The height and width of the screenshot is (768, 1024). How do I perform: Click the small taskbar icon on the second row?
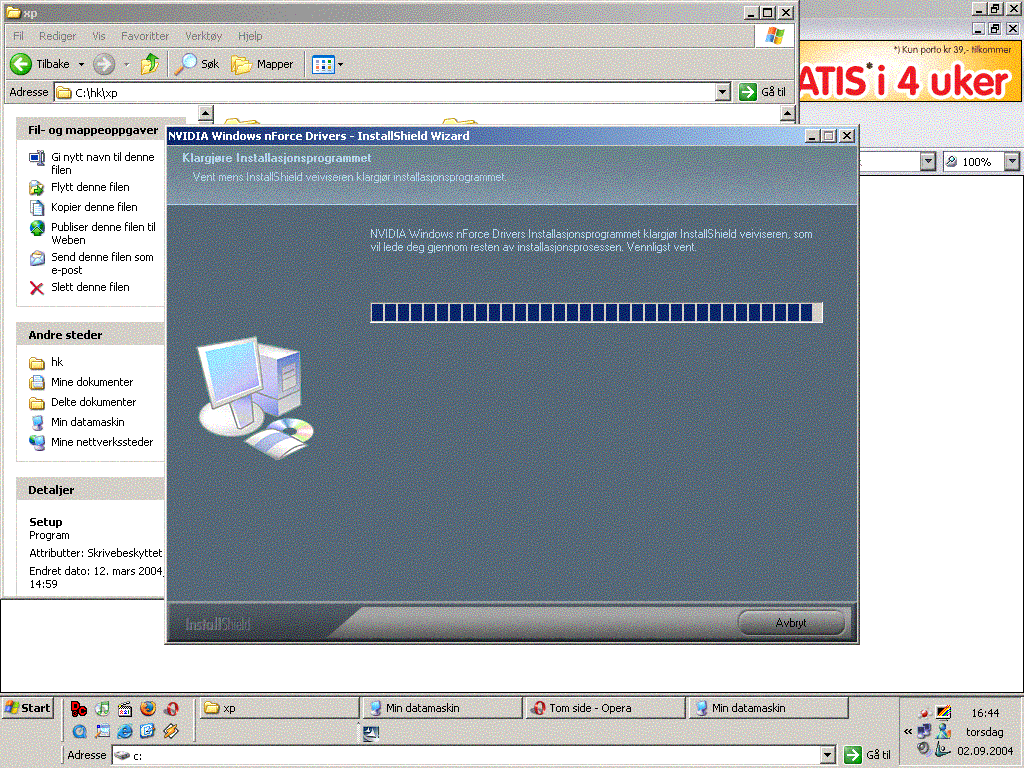371,733
